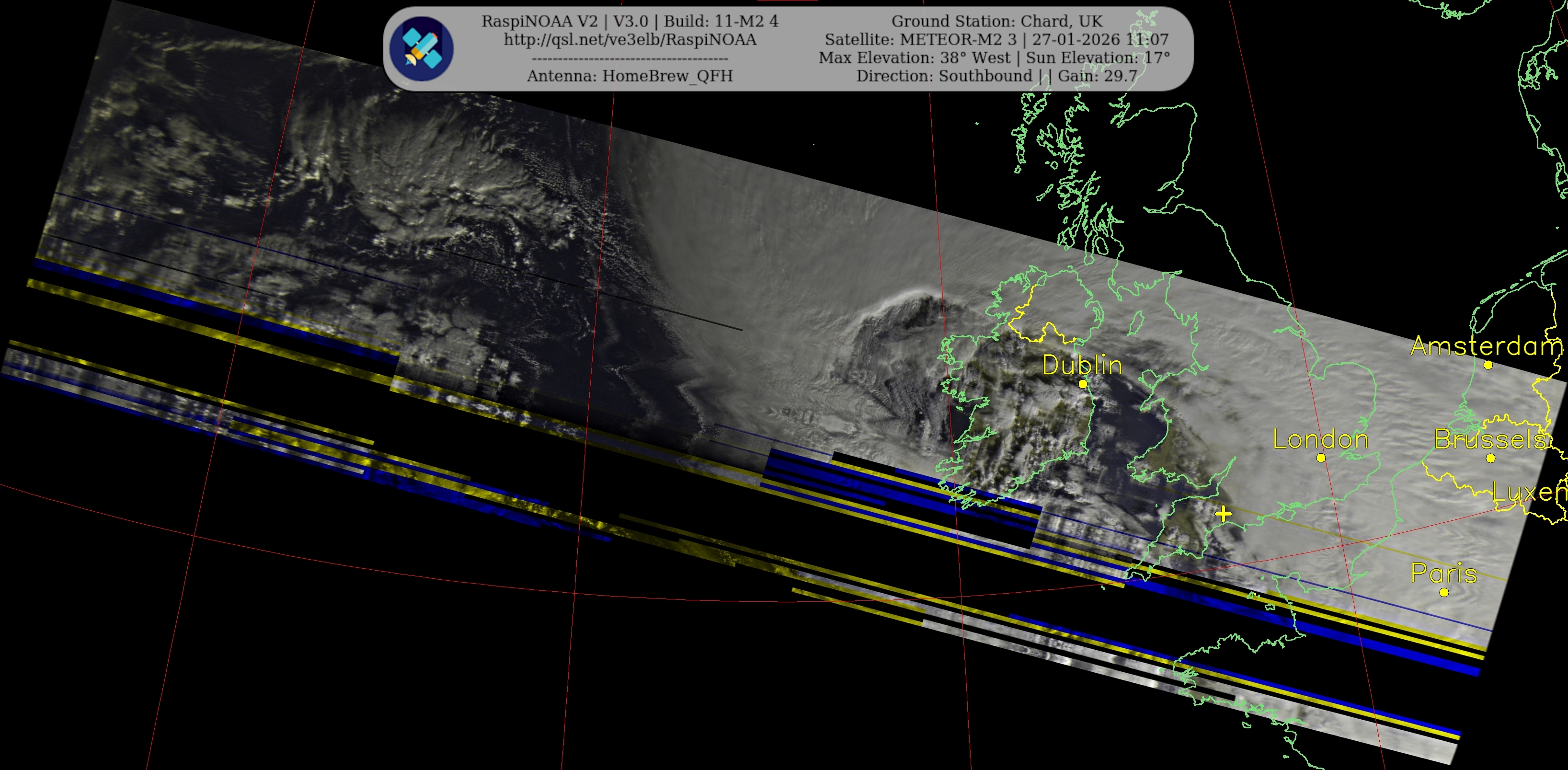
Task: Click the Amsterdam city marker dot
Action: coord(1488,365)
